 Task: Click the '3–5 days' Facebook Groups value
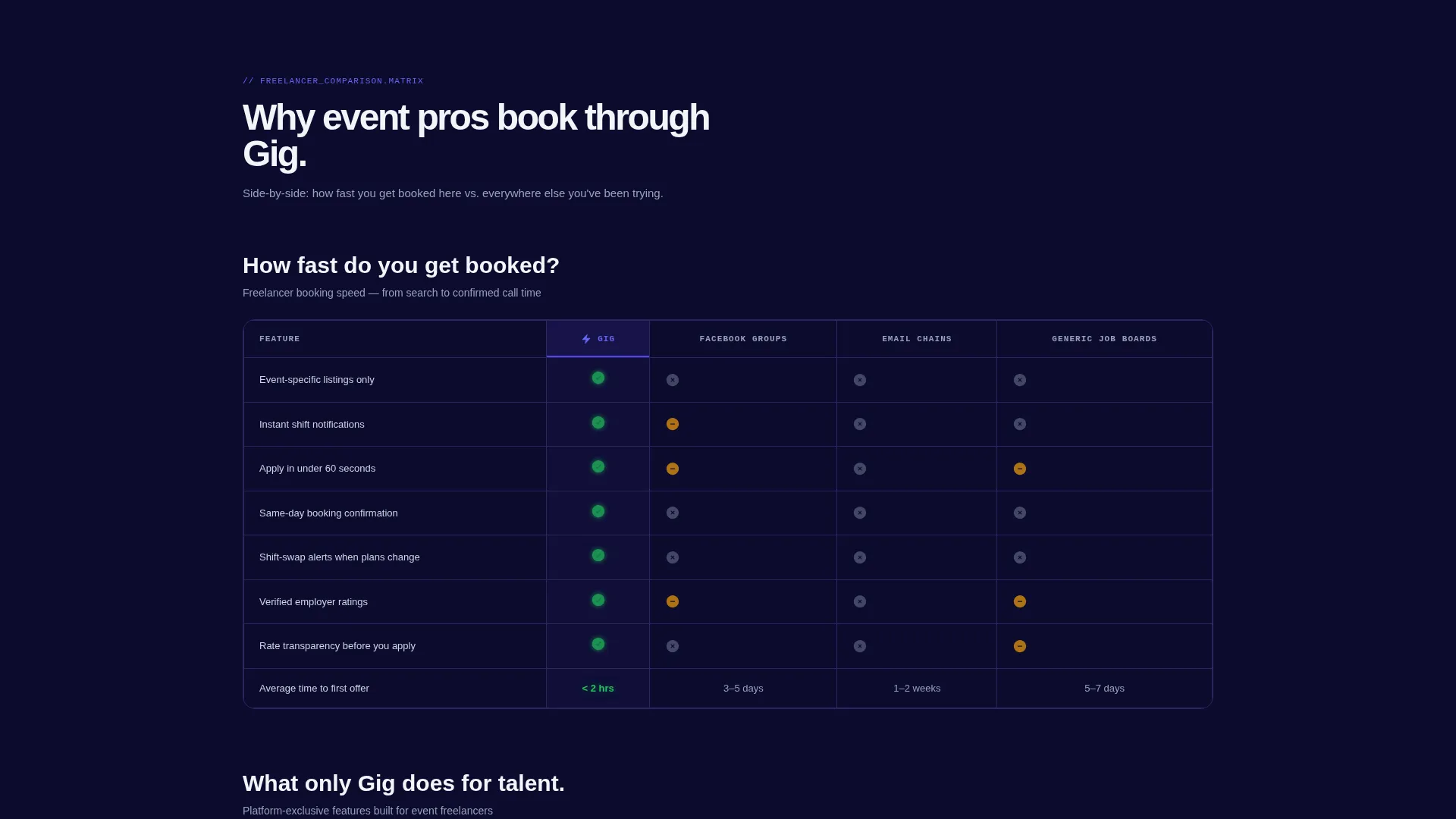(743, 689)
